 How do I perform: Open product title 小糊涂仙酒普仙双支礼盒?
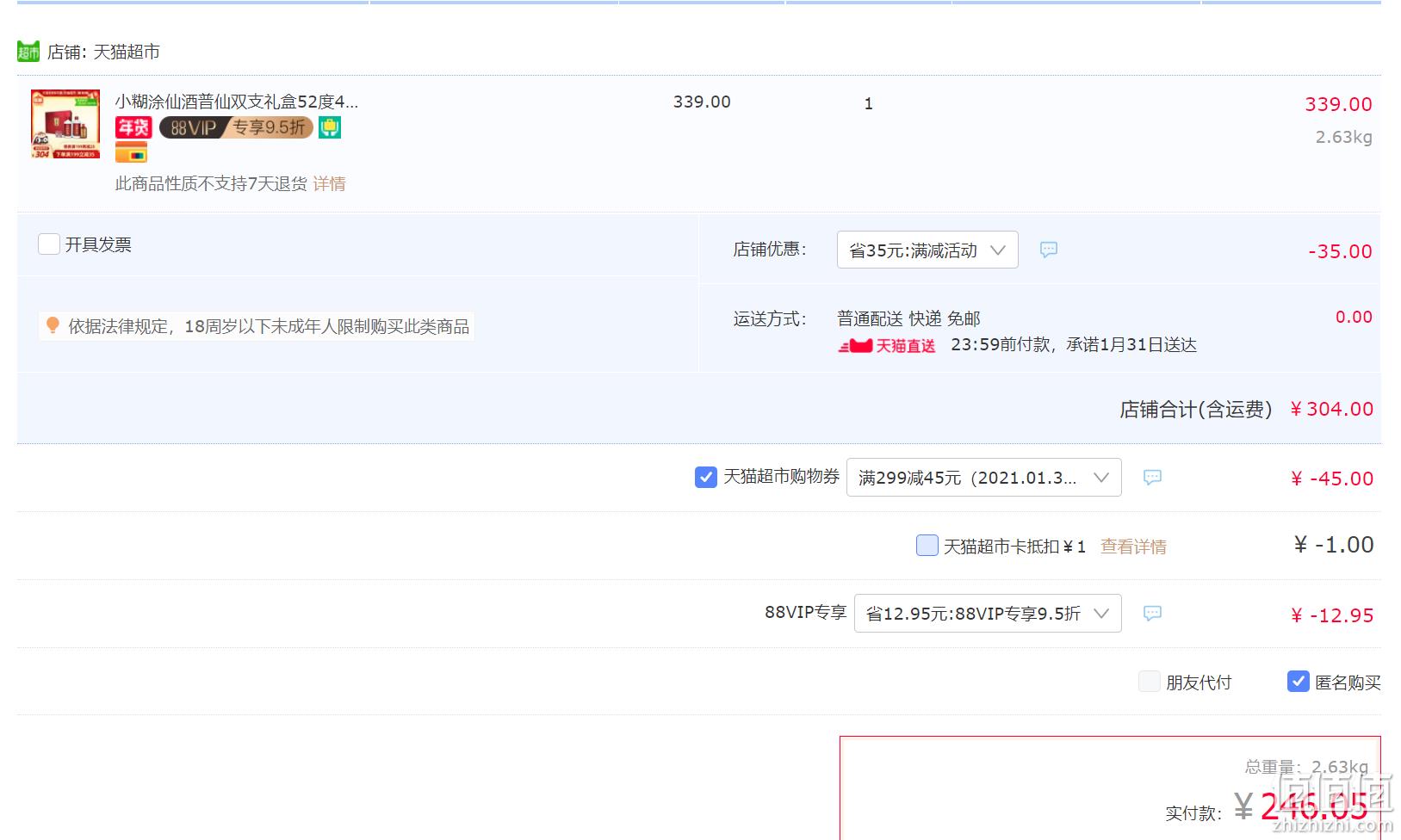[x=237, y=102]
